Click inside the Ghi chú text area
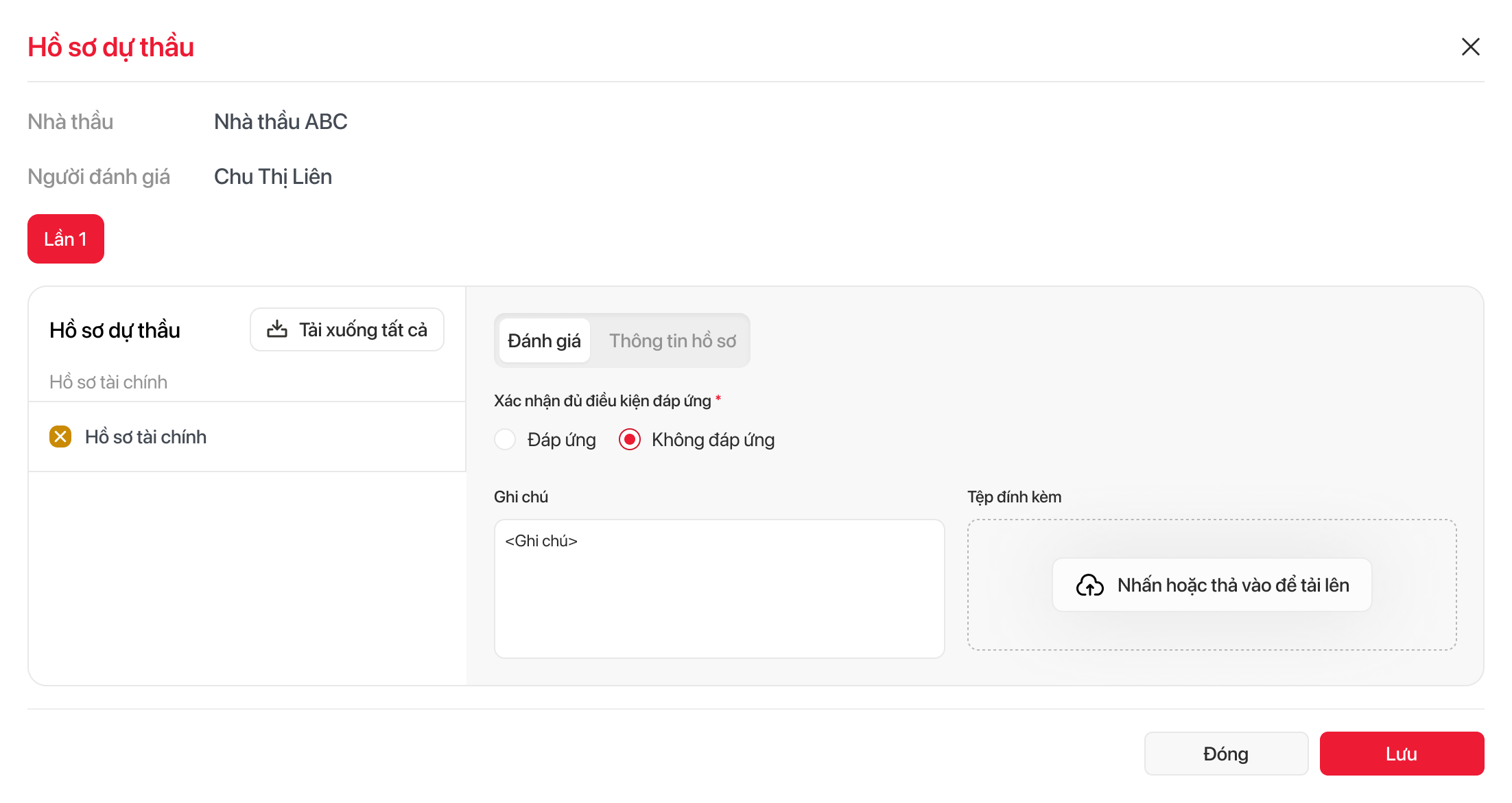The height and width of the screenshot is (803, 1512). tap(719, 597)
